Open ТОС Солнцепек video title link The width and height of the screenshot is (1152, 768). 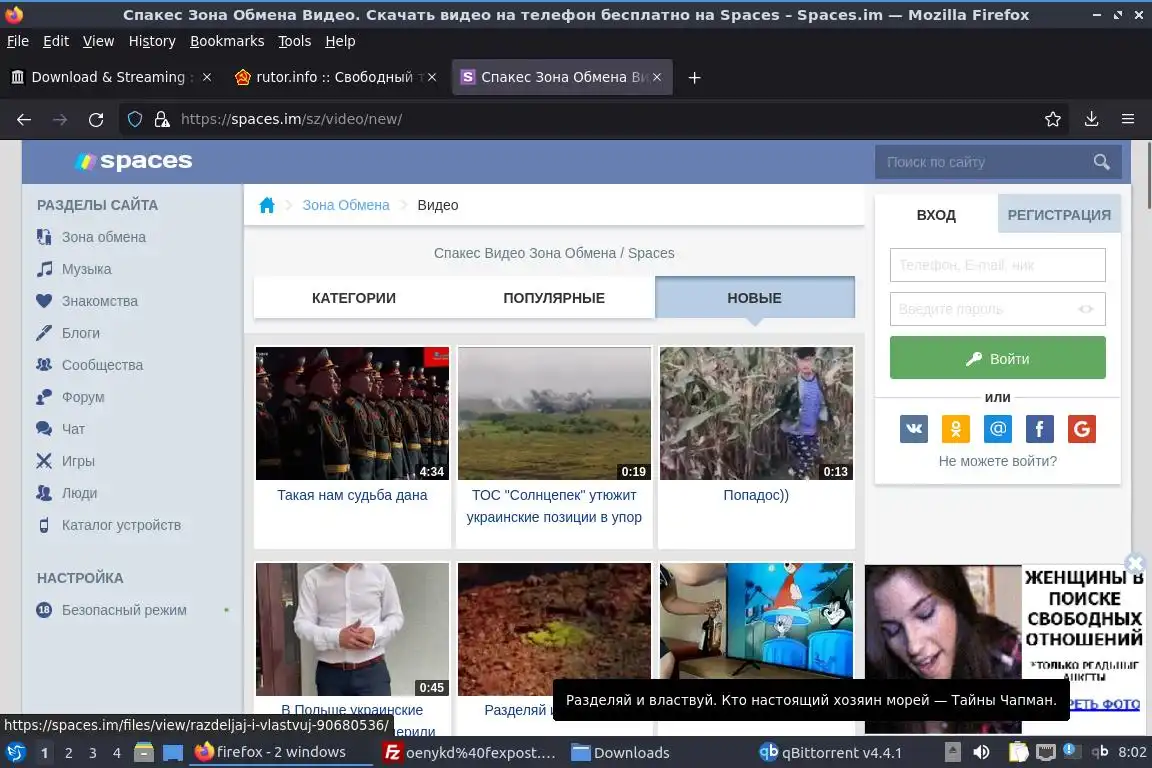click(x=554, y=506)
